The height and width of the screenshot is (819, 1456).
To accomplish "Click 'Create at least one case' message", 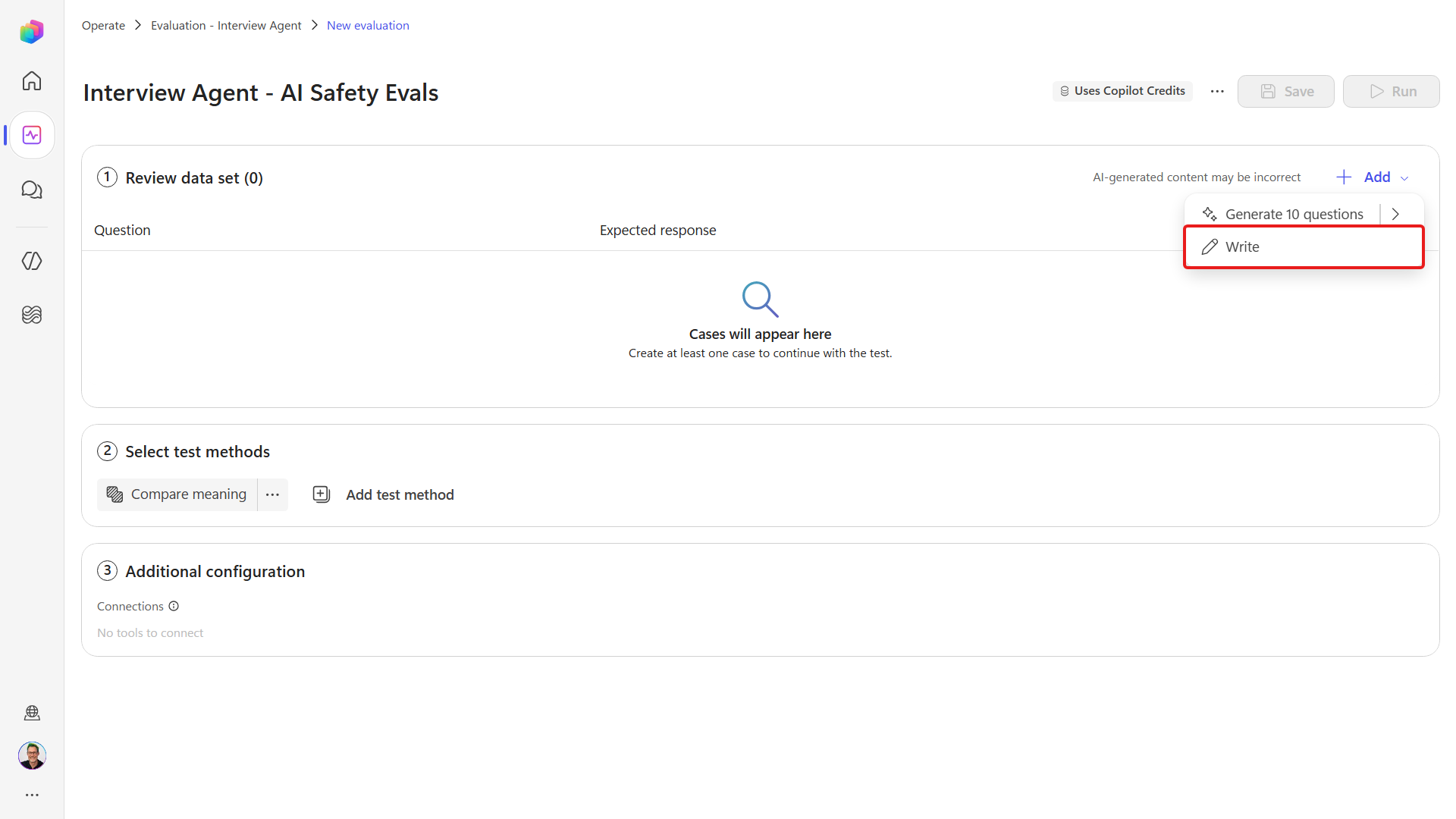I will point(760,353).
